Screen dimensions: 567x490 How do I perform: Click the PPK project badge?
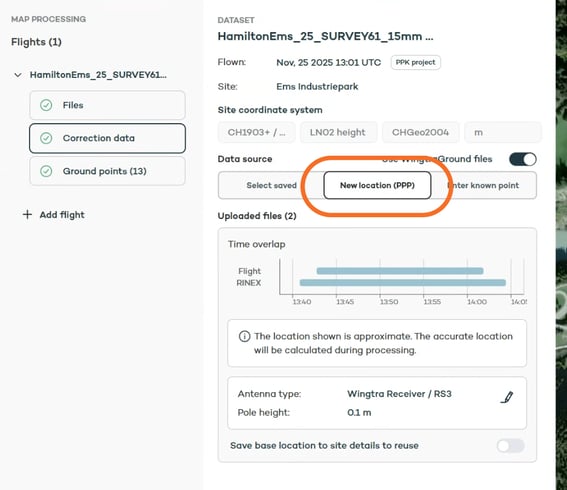tap(415, 62)
